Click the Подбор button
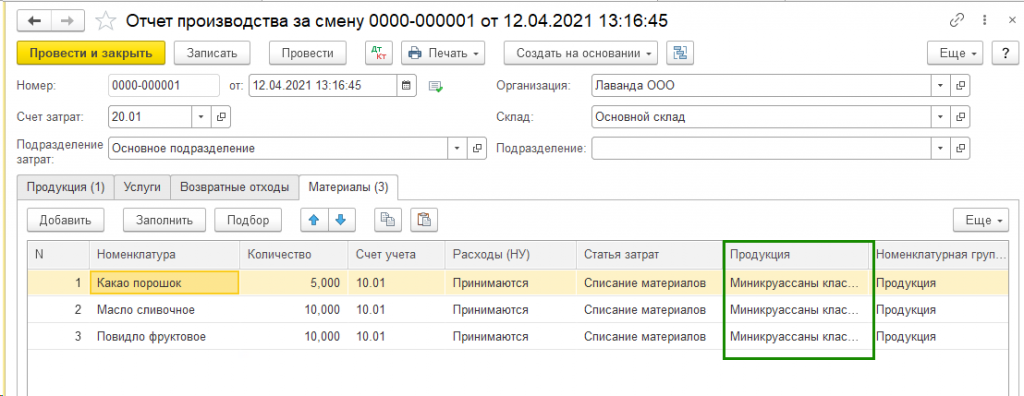This screenshot has height=396, width=1024. click(248, 220)
